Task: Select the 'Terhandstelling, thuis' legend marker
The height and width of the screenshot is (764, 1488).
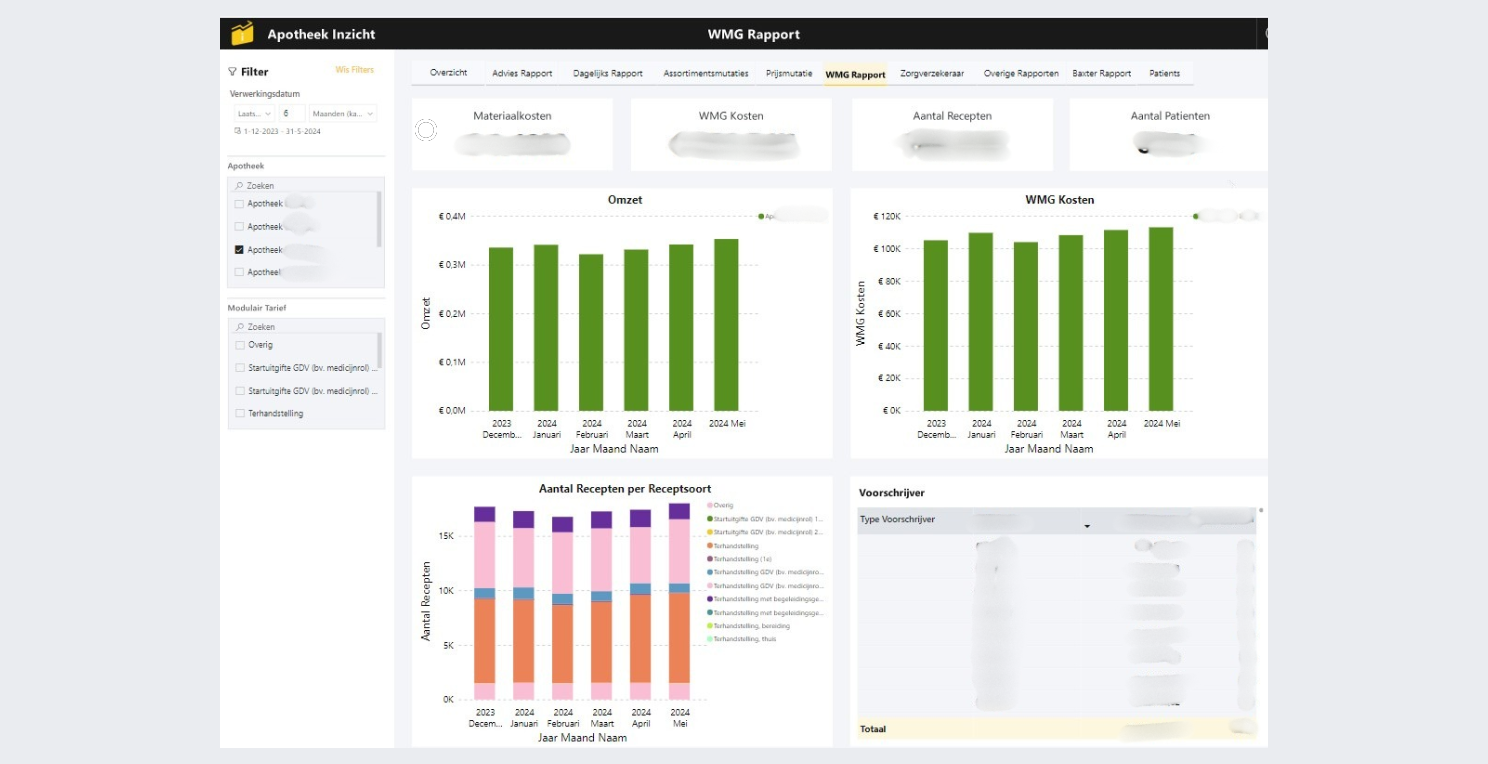Action: coord(710,639)
